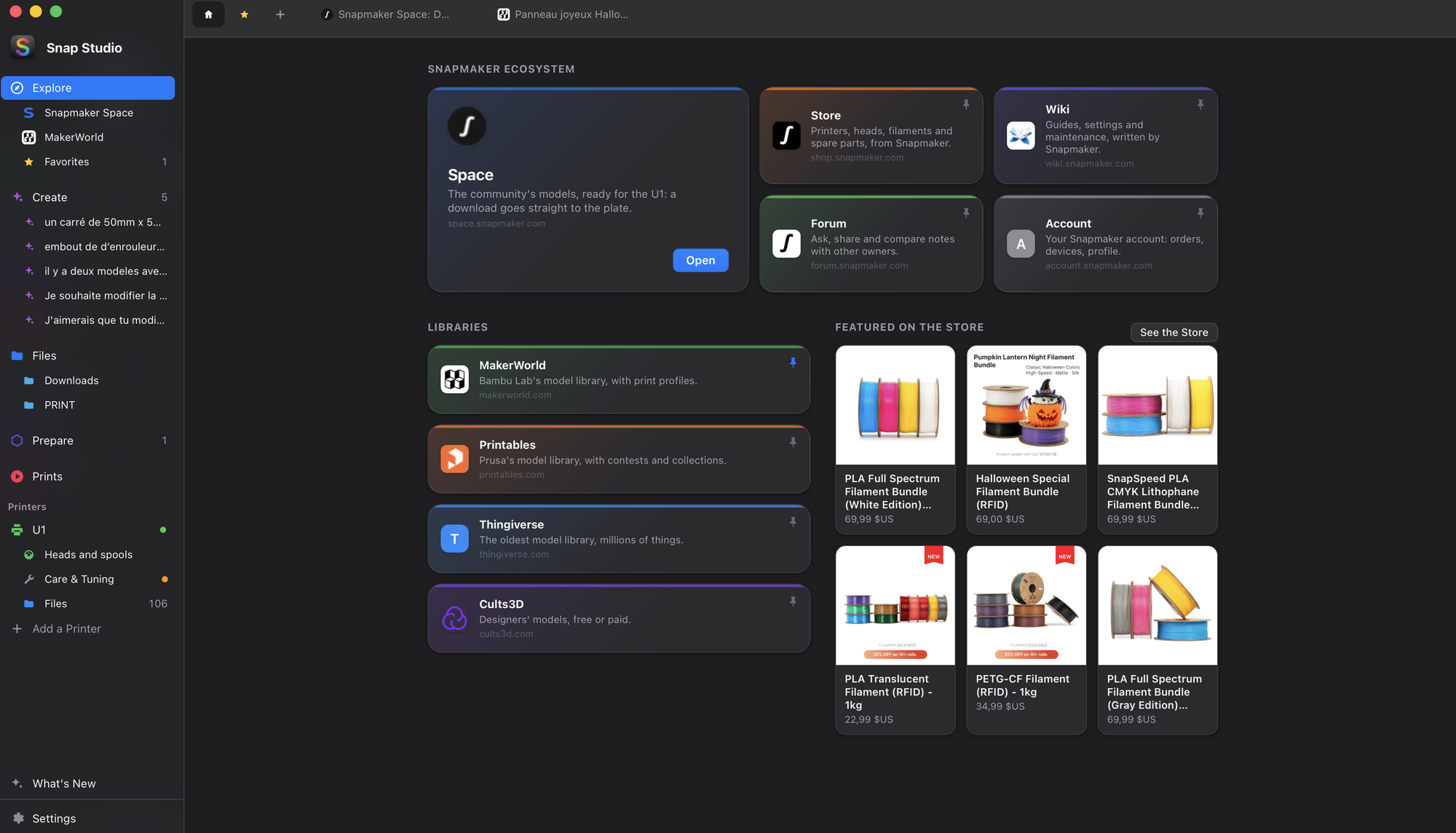Add a new tab with plus icon

pyautogui.click(x=280, y=15)
